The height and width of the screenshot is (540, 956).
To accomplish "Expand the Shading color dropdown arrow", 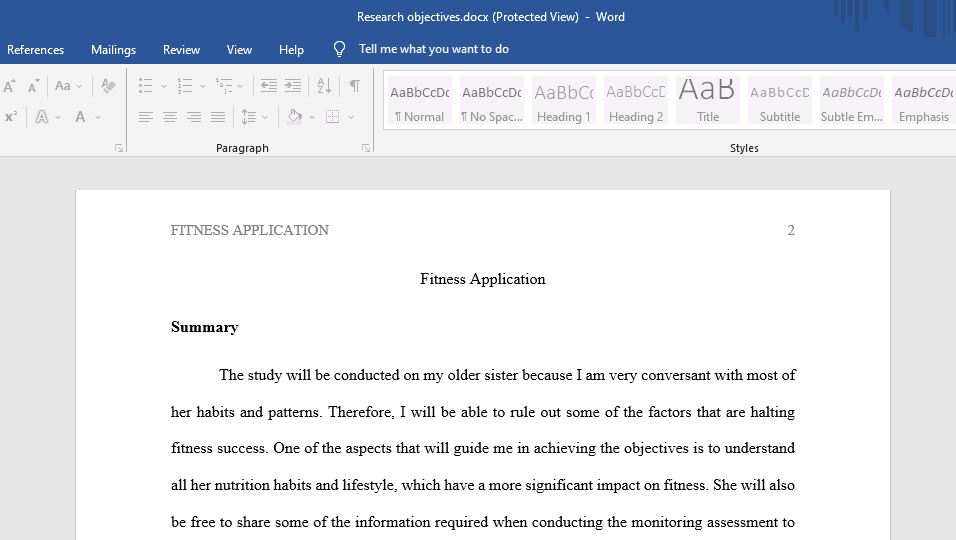I will pos(312,117).
